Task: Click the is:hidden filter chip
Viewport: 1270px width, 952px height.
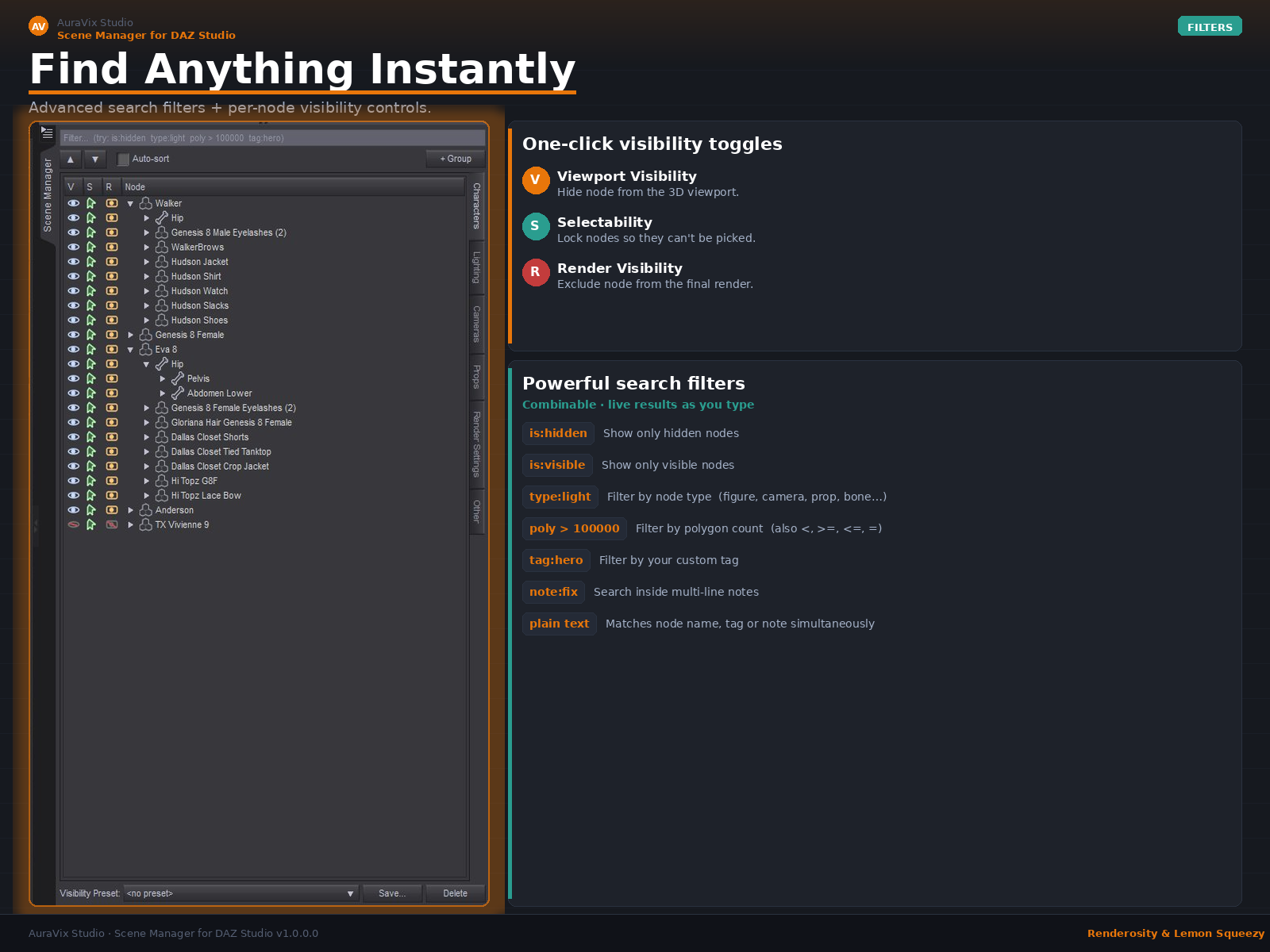Action: point(558,433)
